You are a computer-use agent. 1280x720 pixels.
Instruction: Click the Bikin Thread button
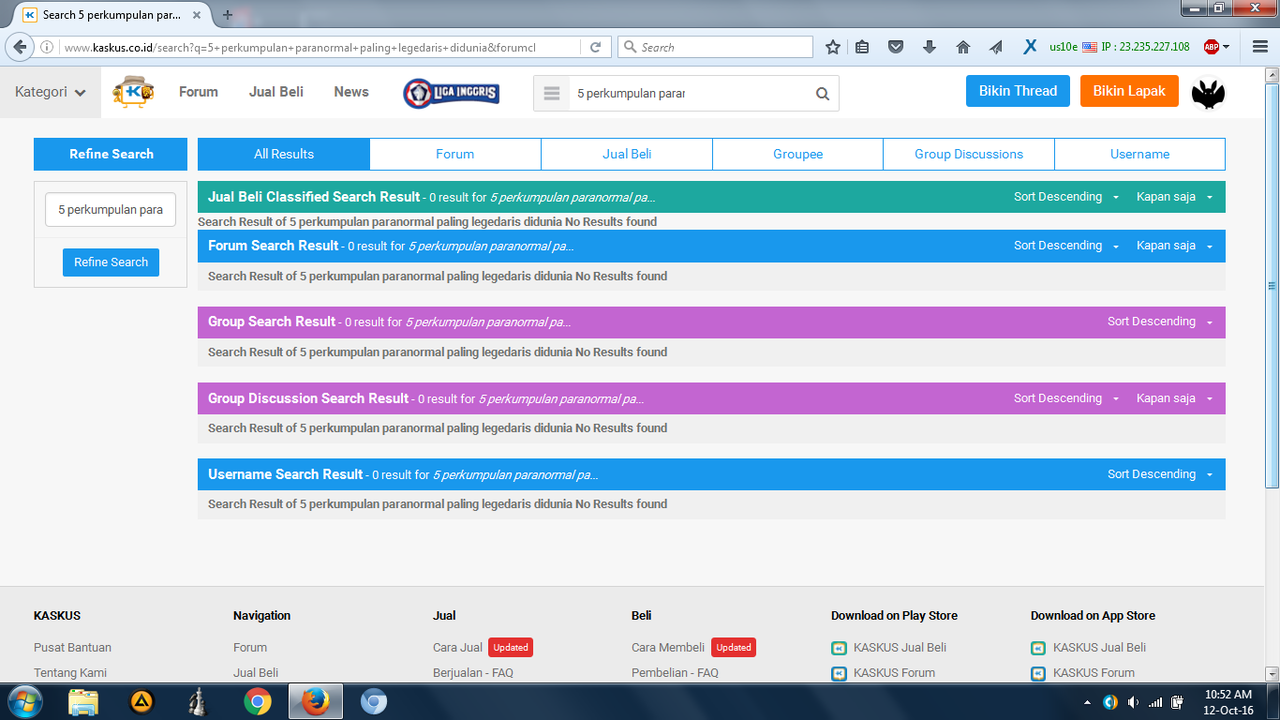(1018, 91)
